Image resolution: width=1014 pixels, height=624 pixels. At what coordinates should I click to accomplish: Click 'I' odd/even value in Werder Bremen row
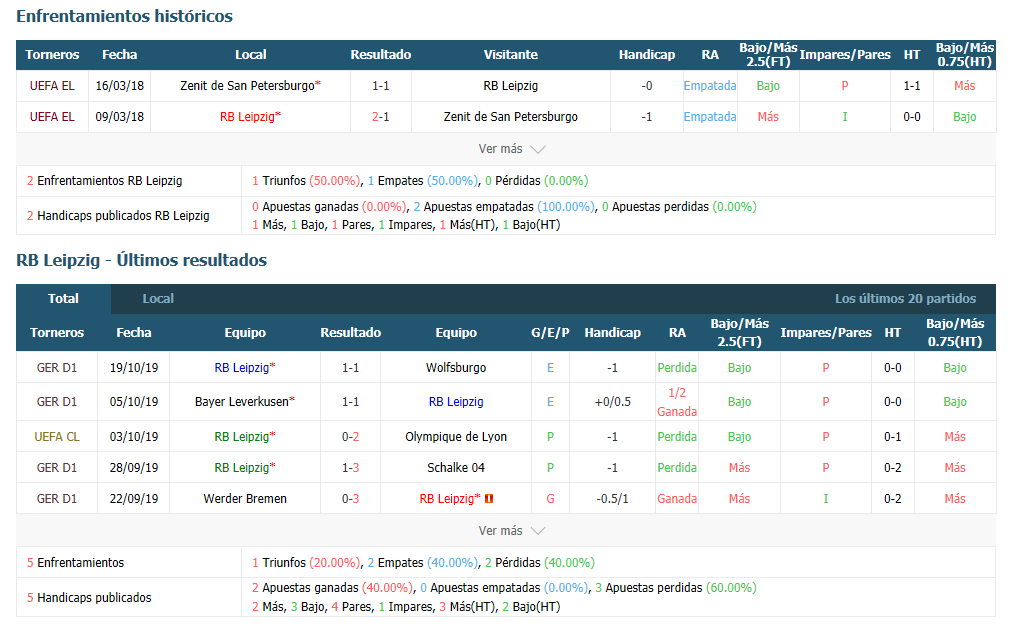tap(826, 499)
